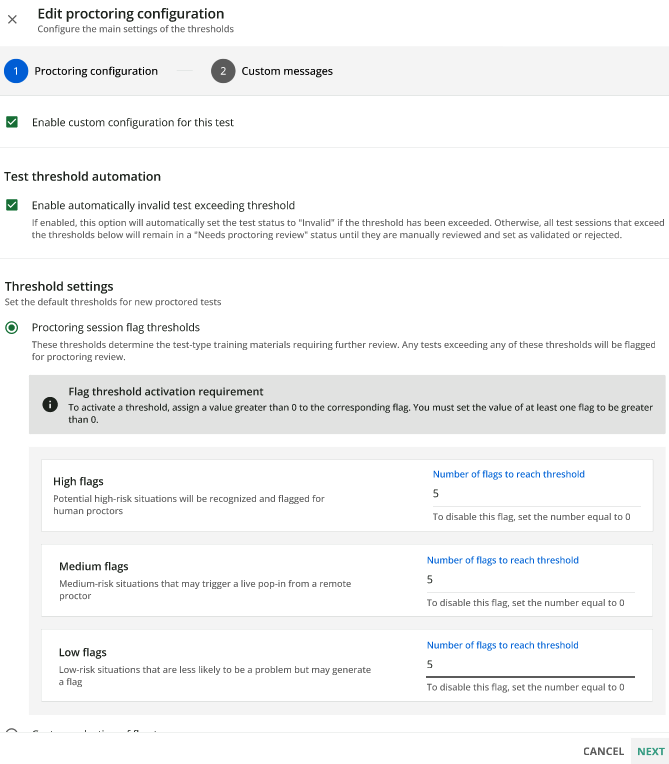The image size is (669, 764).
Task: Close the Edit proctoring configuration dialog
Action: (12, 19)
